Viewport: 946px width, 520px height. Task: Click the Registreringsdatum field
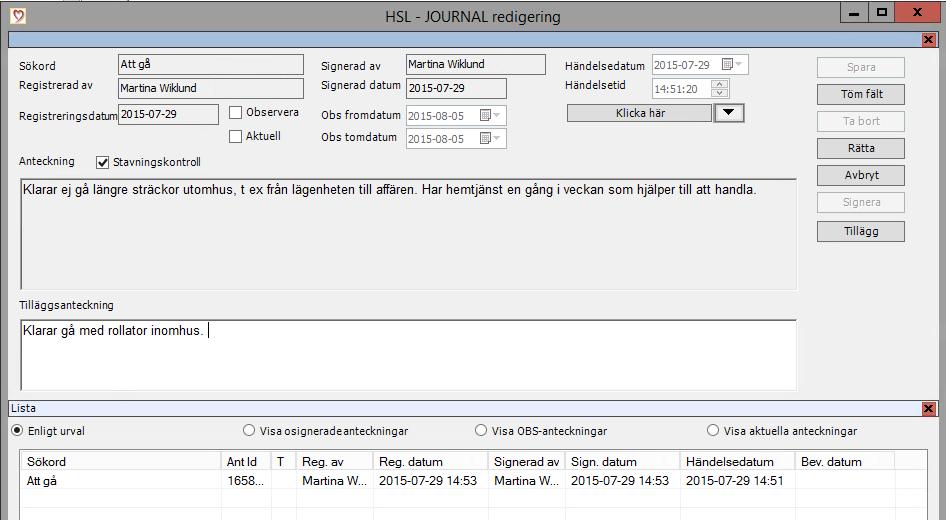pyautogui.click(x=168, y=115)
